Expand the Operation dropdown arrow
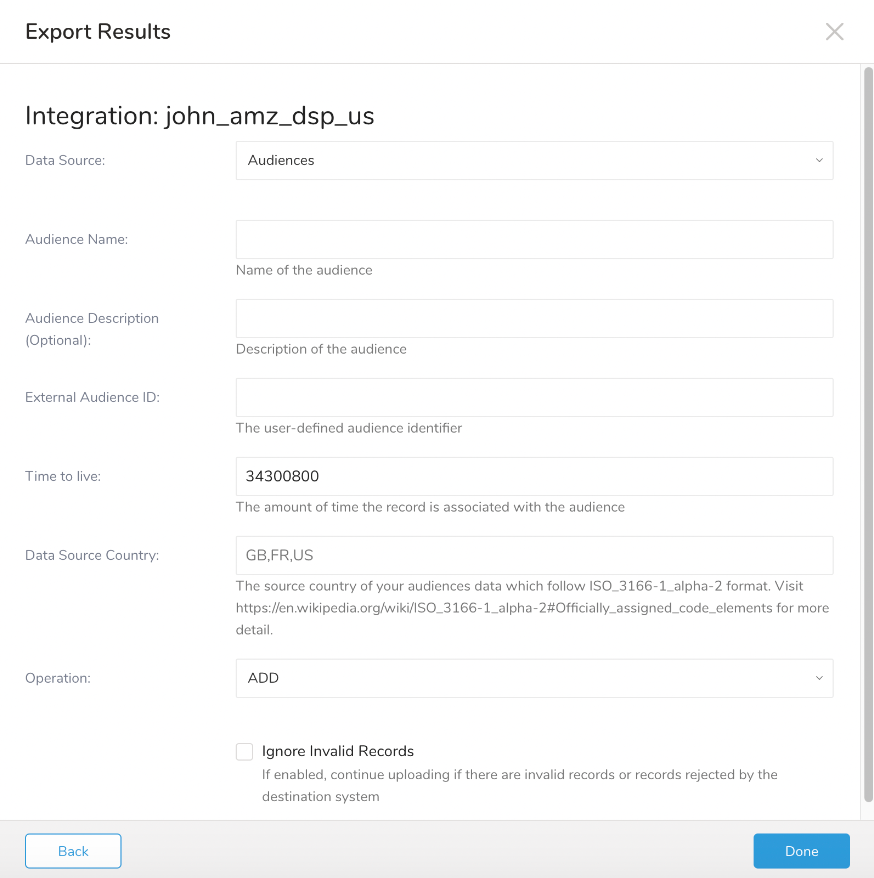The image size is (874, 878). click(818, 678)
